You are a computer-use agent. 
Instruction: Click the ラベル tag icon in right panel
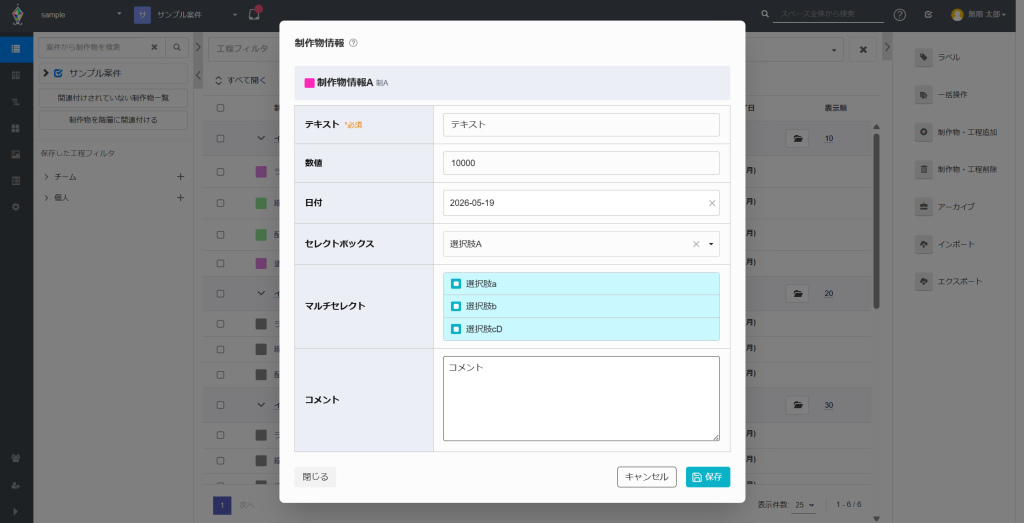[923, 57]
